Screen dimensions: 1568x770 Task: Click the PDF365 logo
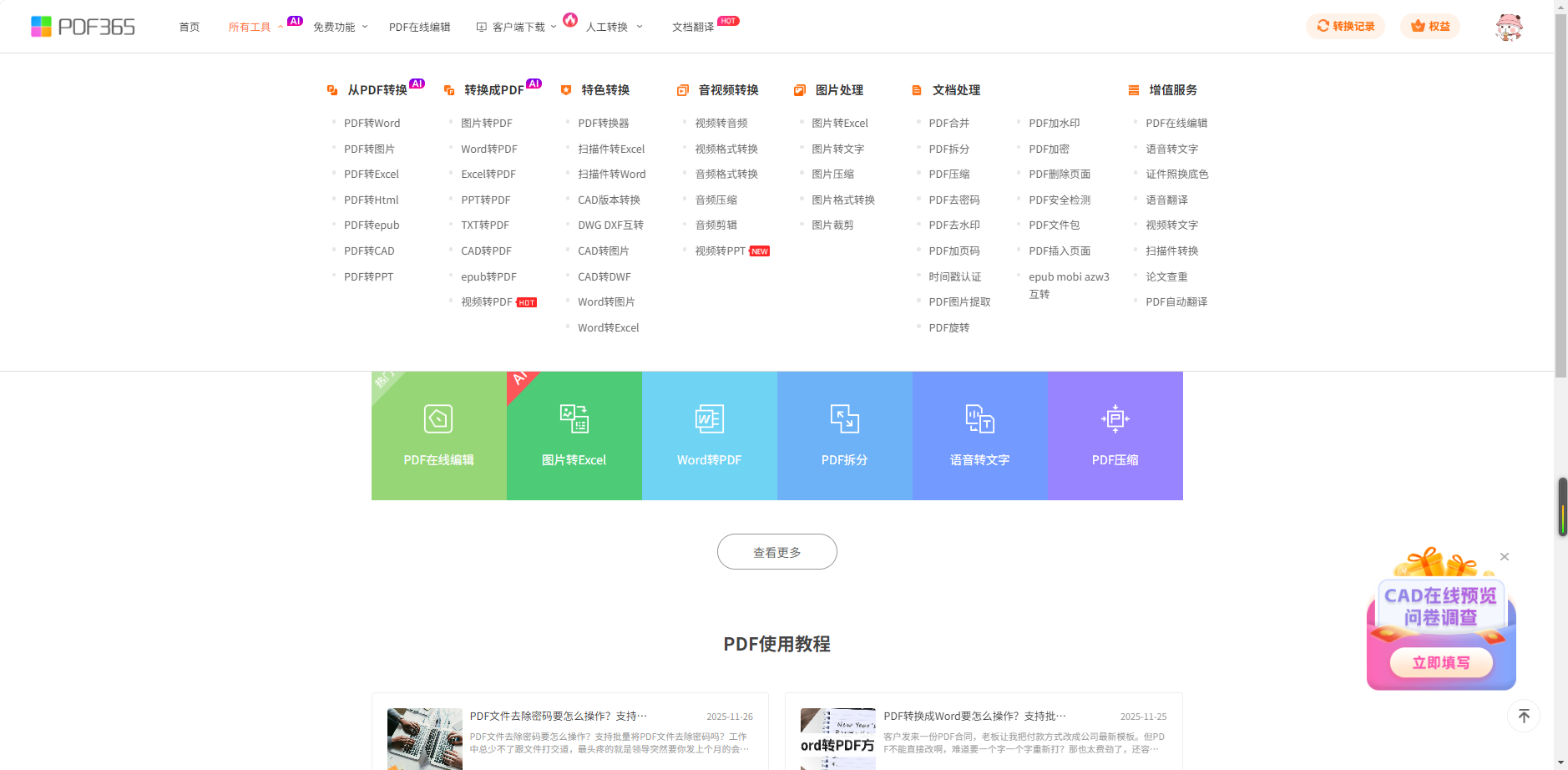(x=83, y=27)
